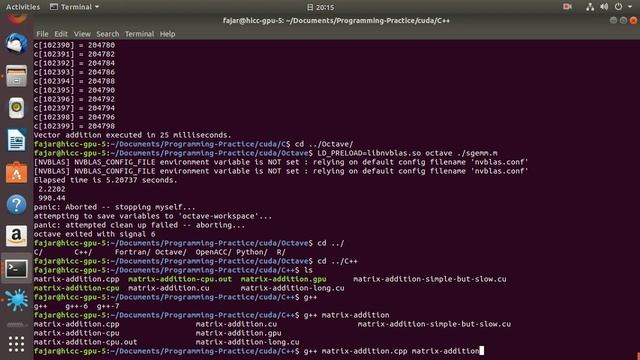This screenshot has width=640, height=360.
Task: Click 'Fortran/' in directory completion list
Action: pos(133,252)
